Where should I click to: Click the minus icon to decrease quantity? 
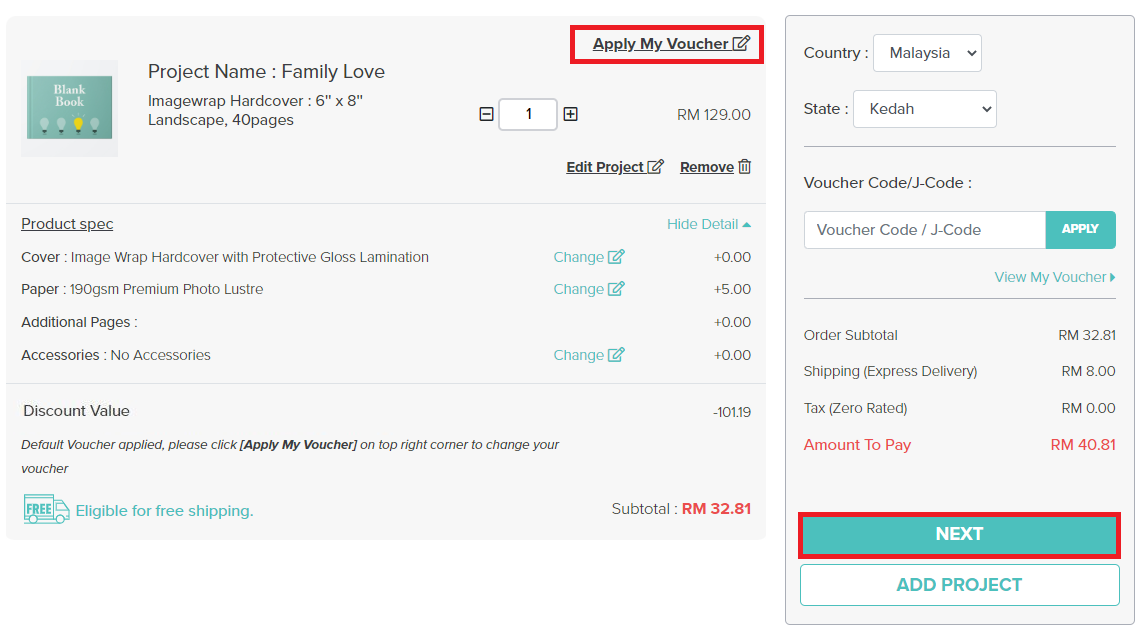point(486,114)
